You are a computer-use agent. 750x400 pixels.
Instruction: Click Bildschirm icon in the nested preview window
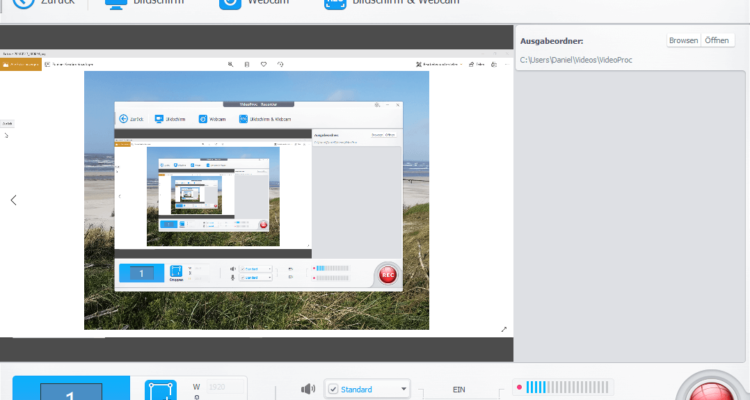tap(159, 119)
